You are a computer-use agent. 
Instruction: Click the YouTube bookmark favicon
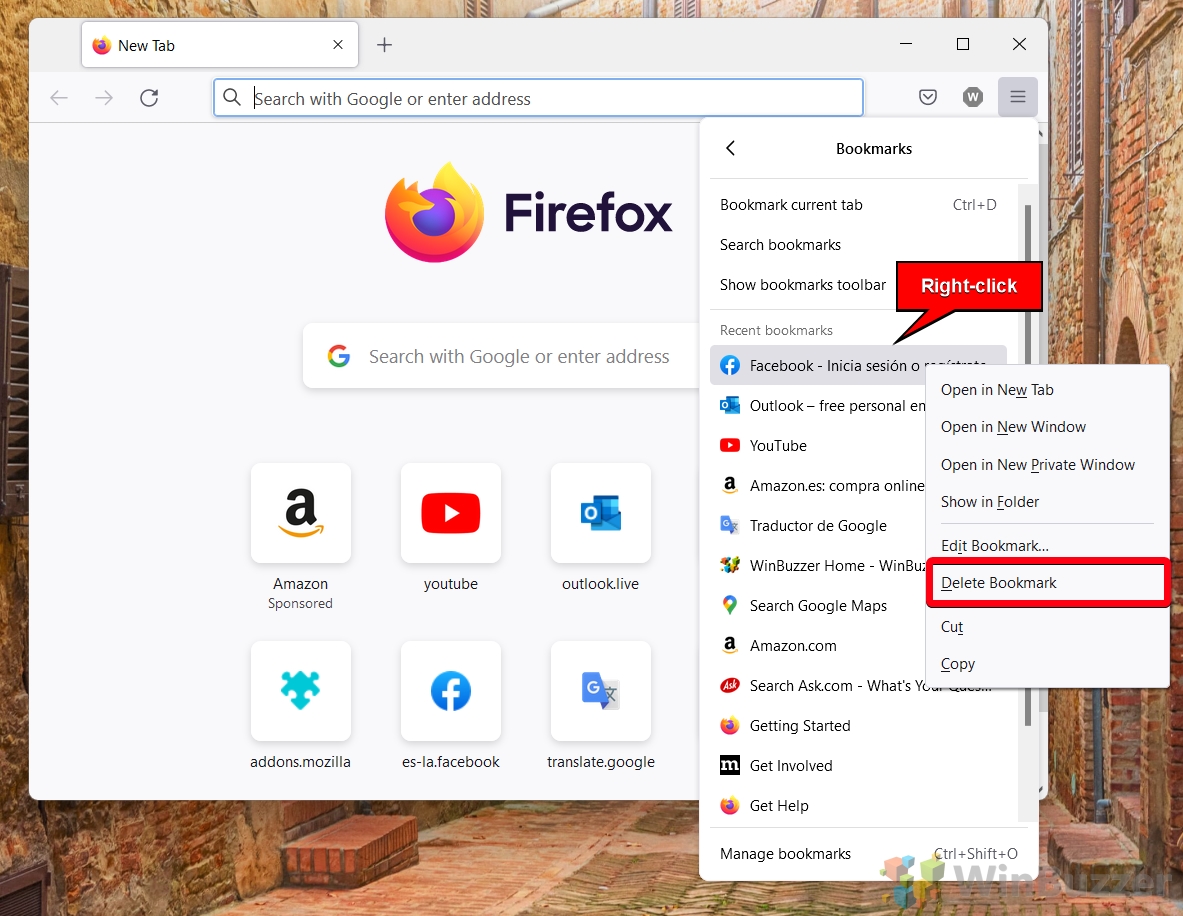[730, 445]
